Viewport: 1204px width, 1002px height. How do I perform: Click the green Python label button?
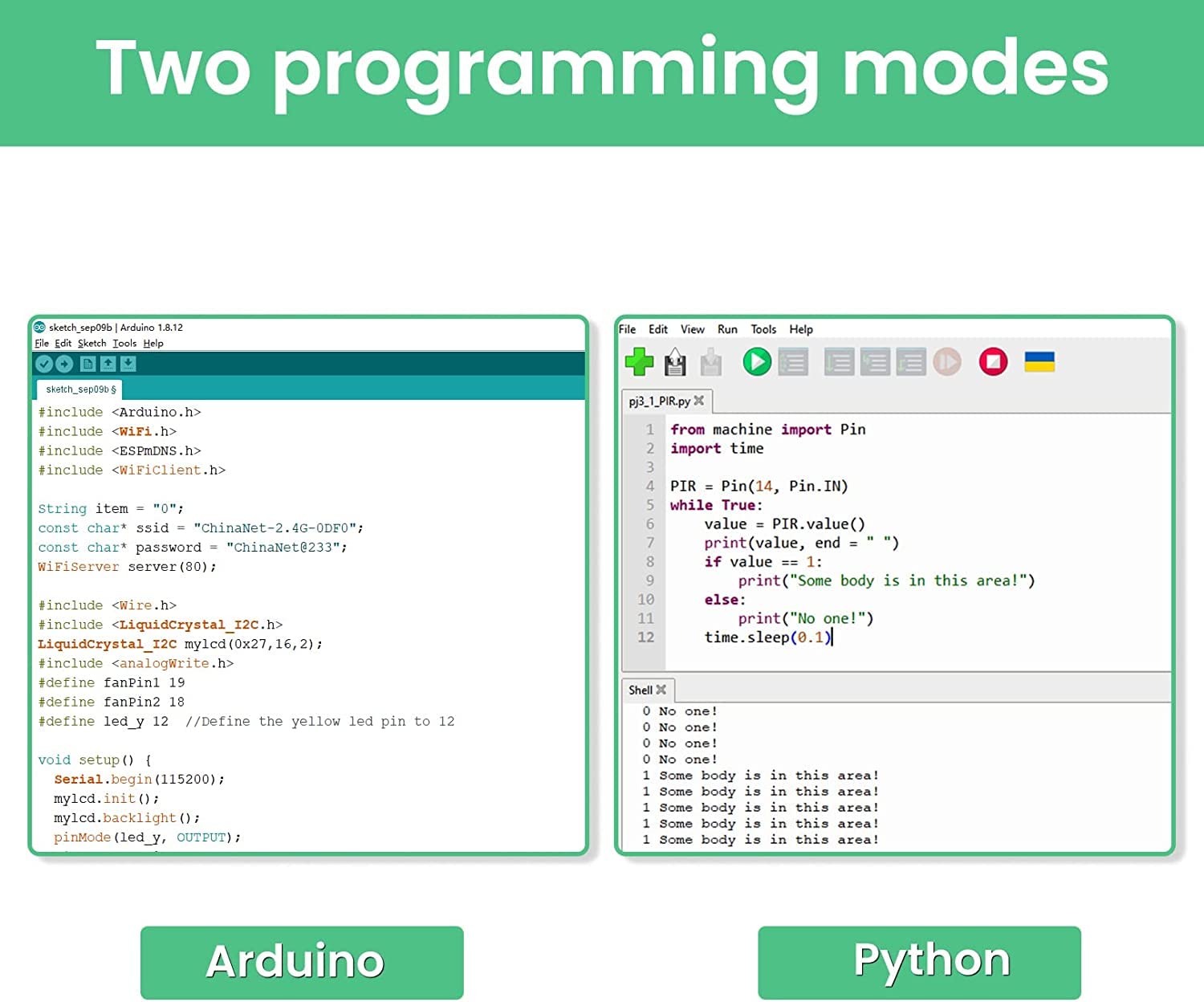coord(919,962)
